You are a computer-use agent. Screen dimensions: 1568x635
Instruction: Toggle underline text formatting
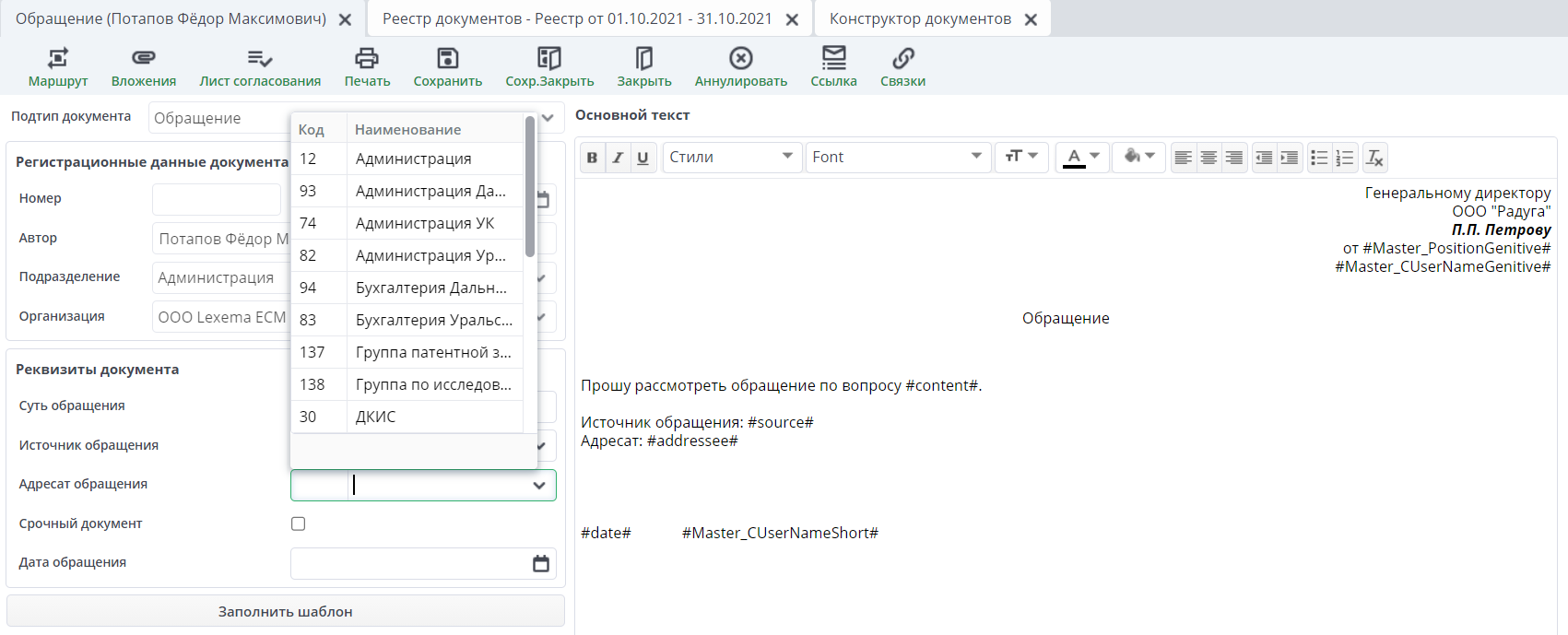click(x=643, y=158)
